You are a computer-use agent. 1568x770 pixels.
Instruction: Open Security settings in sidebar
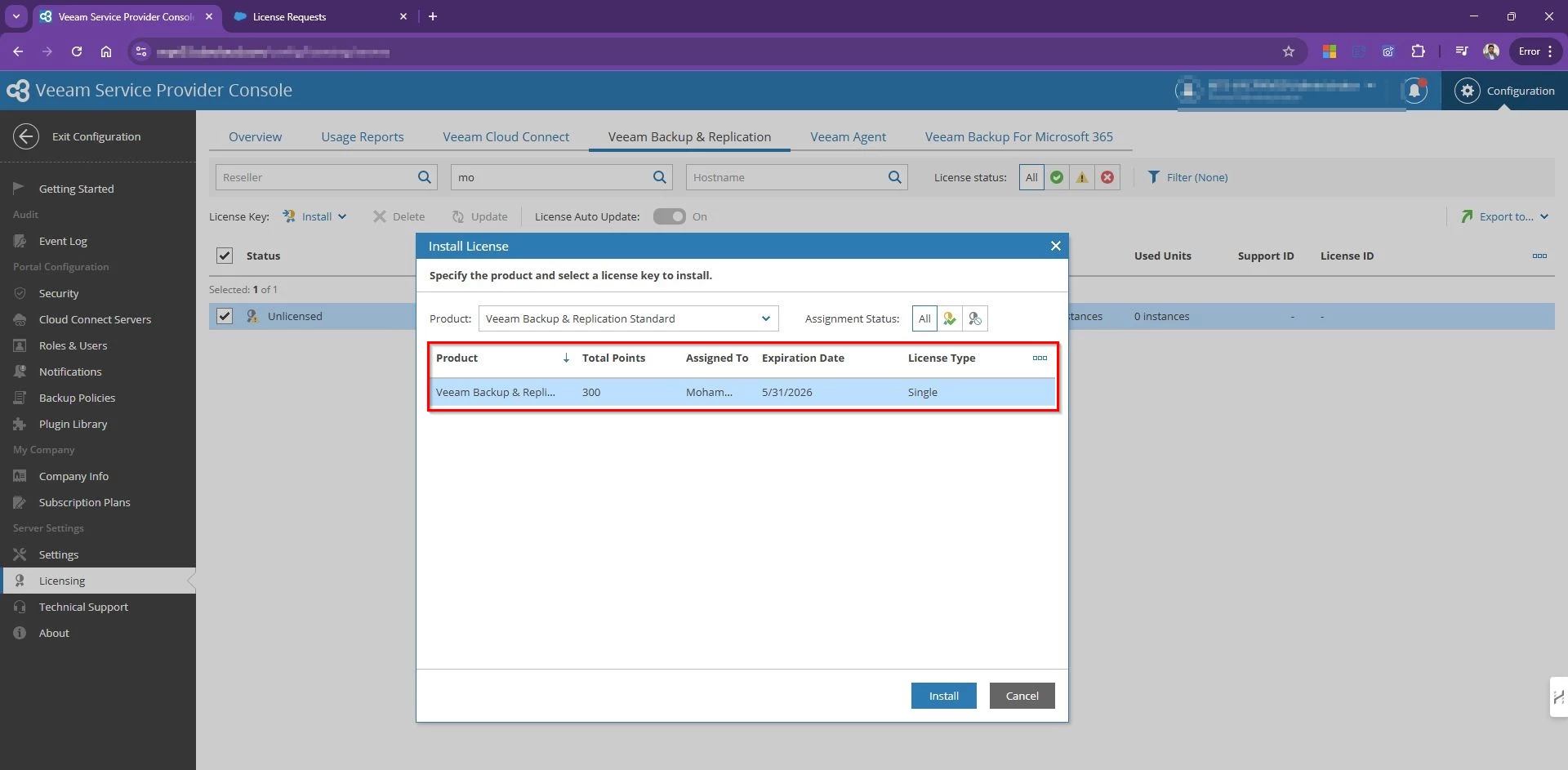coord(59,293)
